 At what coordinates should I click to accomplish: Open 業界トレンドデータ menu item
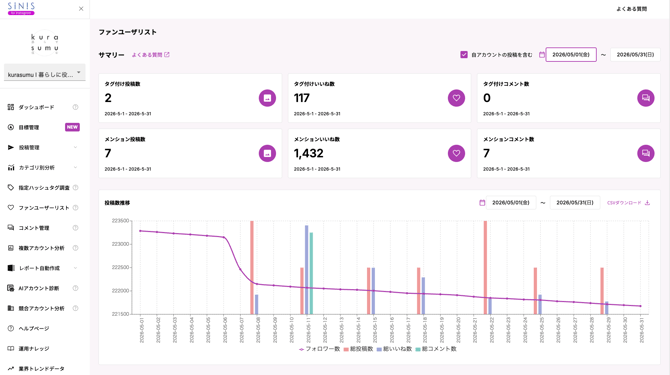tap(41, 369)
